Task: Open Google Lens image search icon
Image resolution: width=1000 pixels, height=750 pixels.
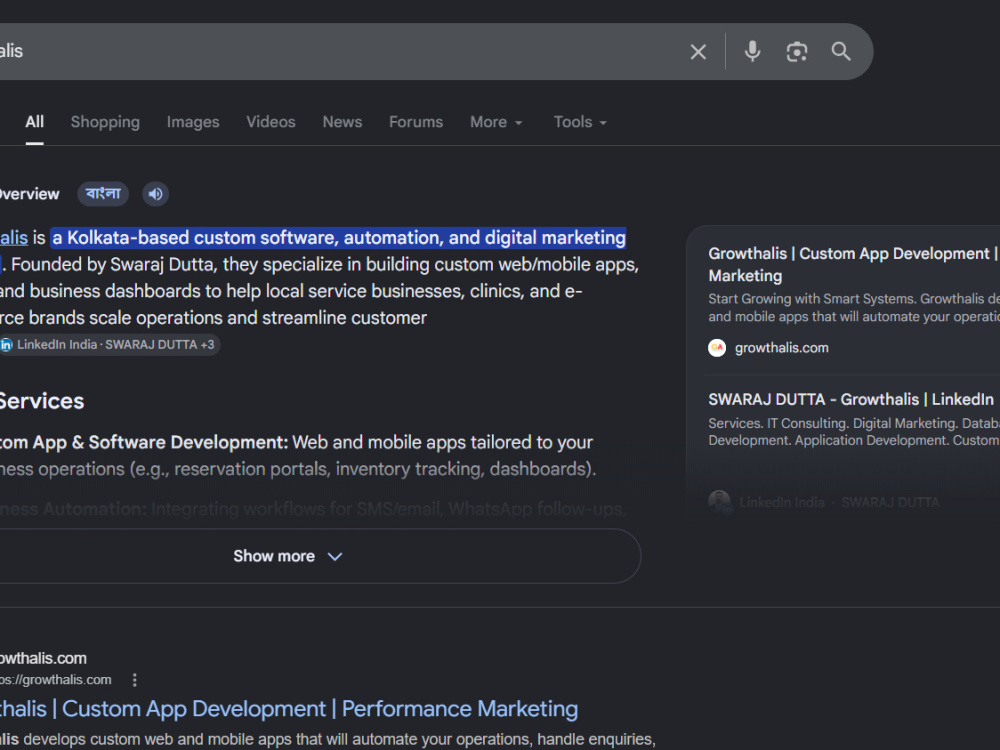Action: (797, 52)
